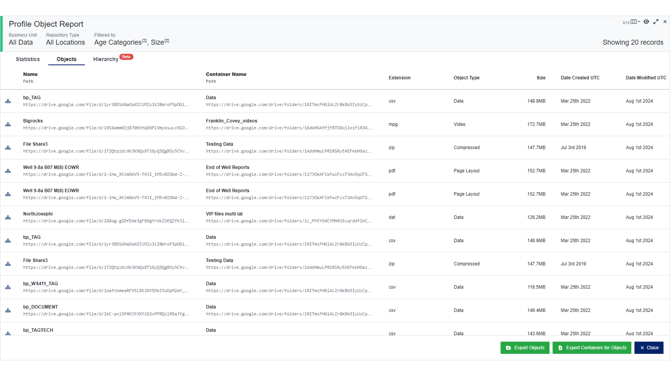The height and width of the screenshot is (376, 670).
Task: Click the 116.5MB size value
Action: [x=536, y=287]
